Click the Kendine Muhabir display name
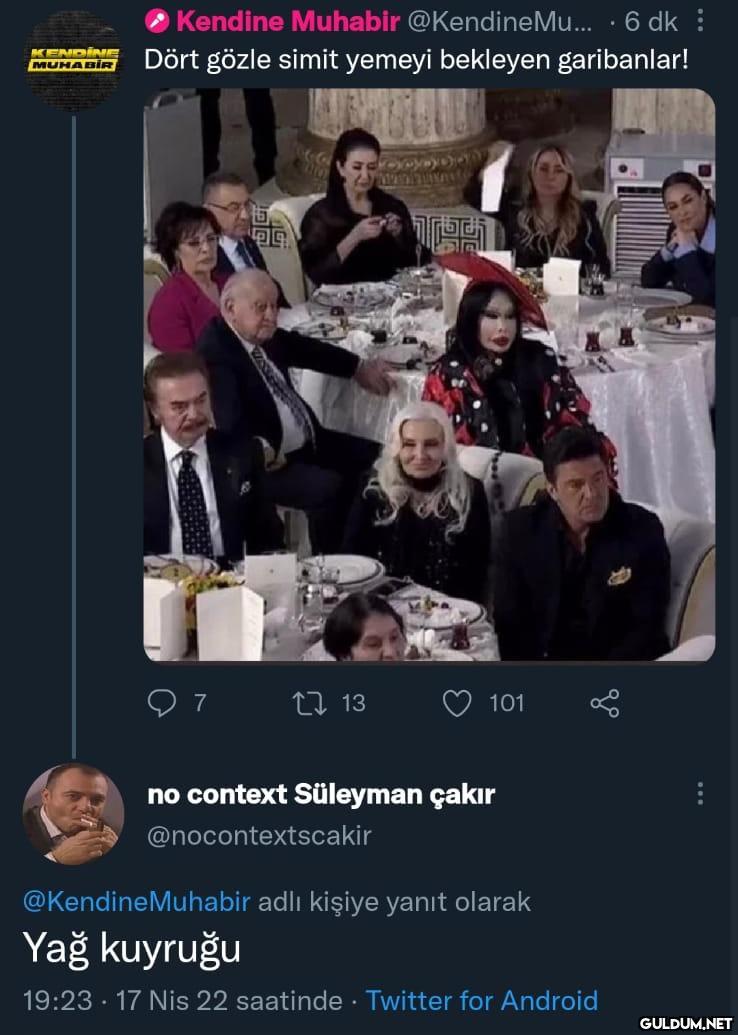738x1035 pixels. click(x=288, y=21)
